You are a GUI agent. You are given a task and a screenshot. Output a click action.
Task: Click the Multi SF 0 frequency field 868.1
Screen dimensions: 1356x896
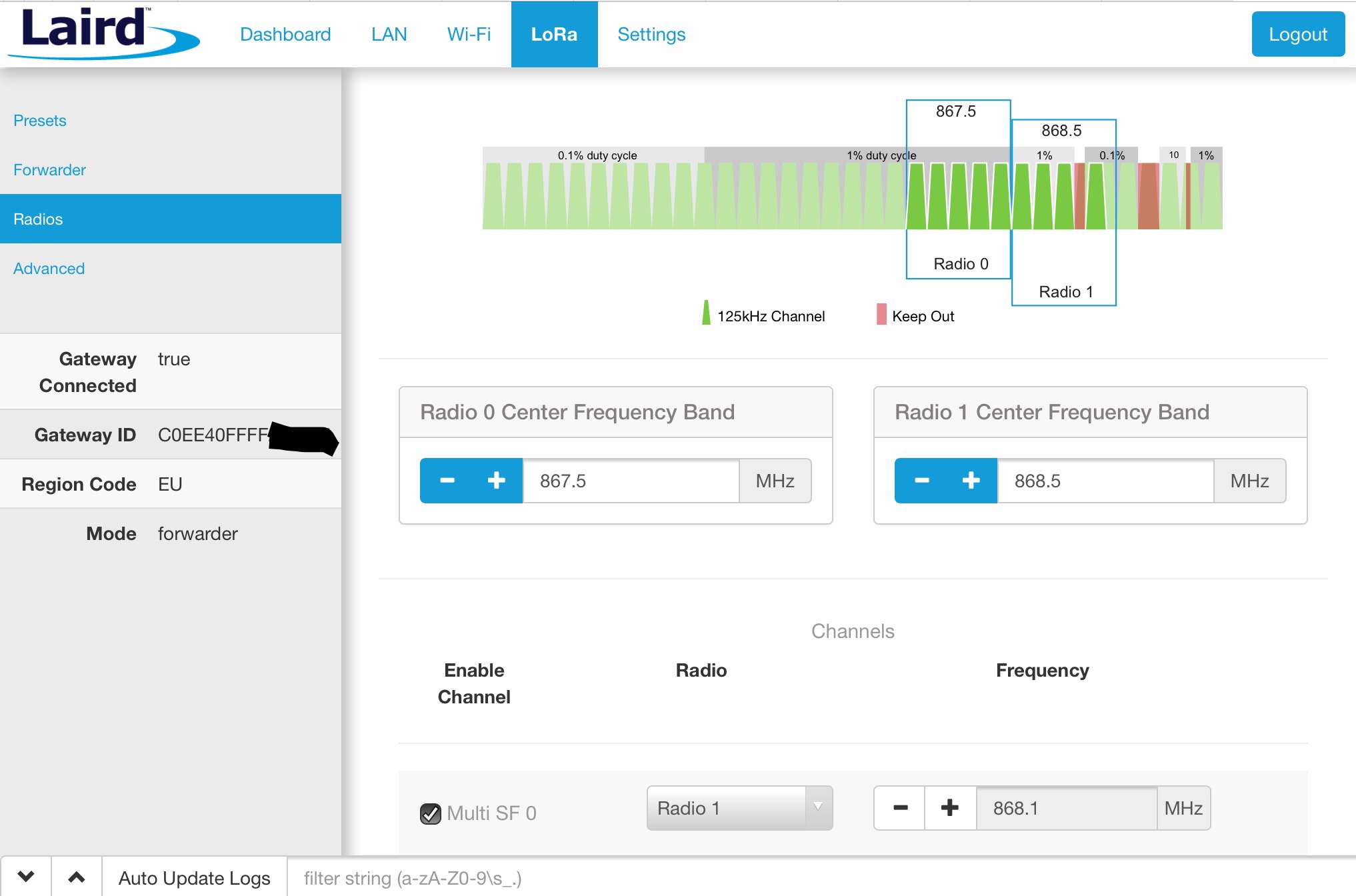pos(1067,808)
